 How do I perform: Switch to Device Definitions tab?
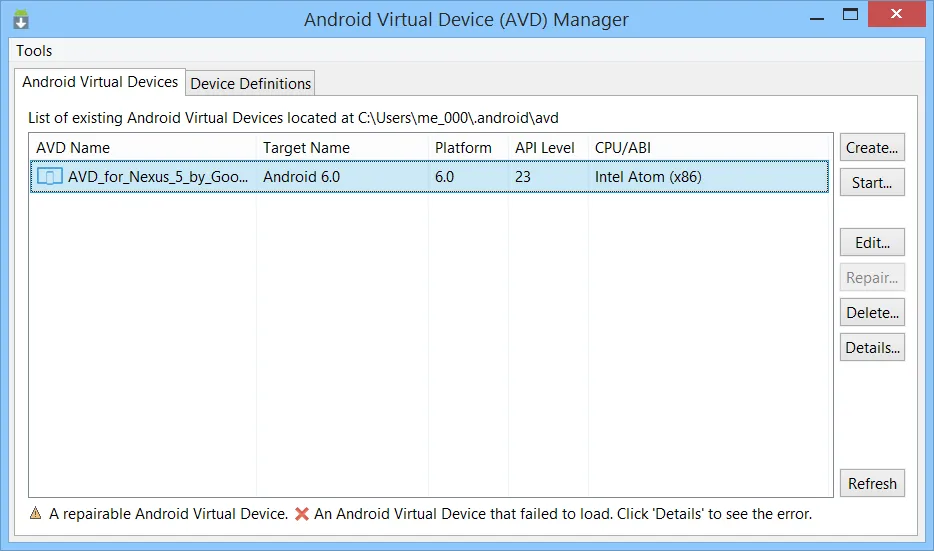(x=250, y=83)
